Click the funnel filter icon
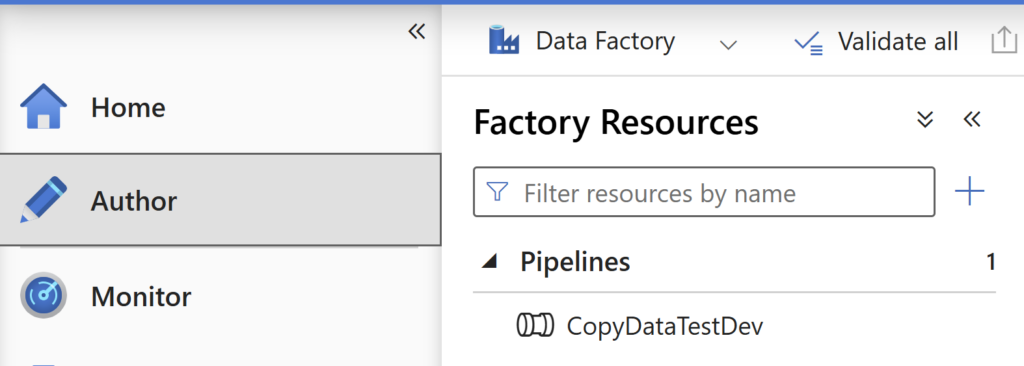The width and height of the screenshot is (1024, 366). coord(498,192)
